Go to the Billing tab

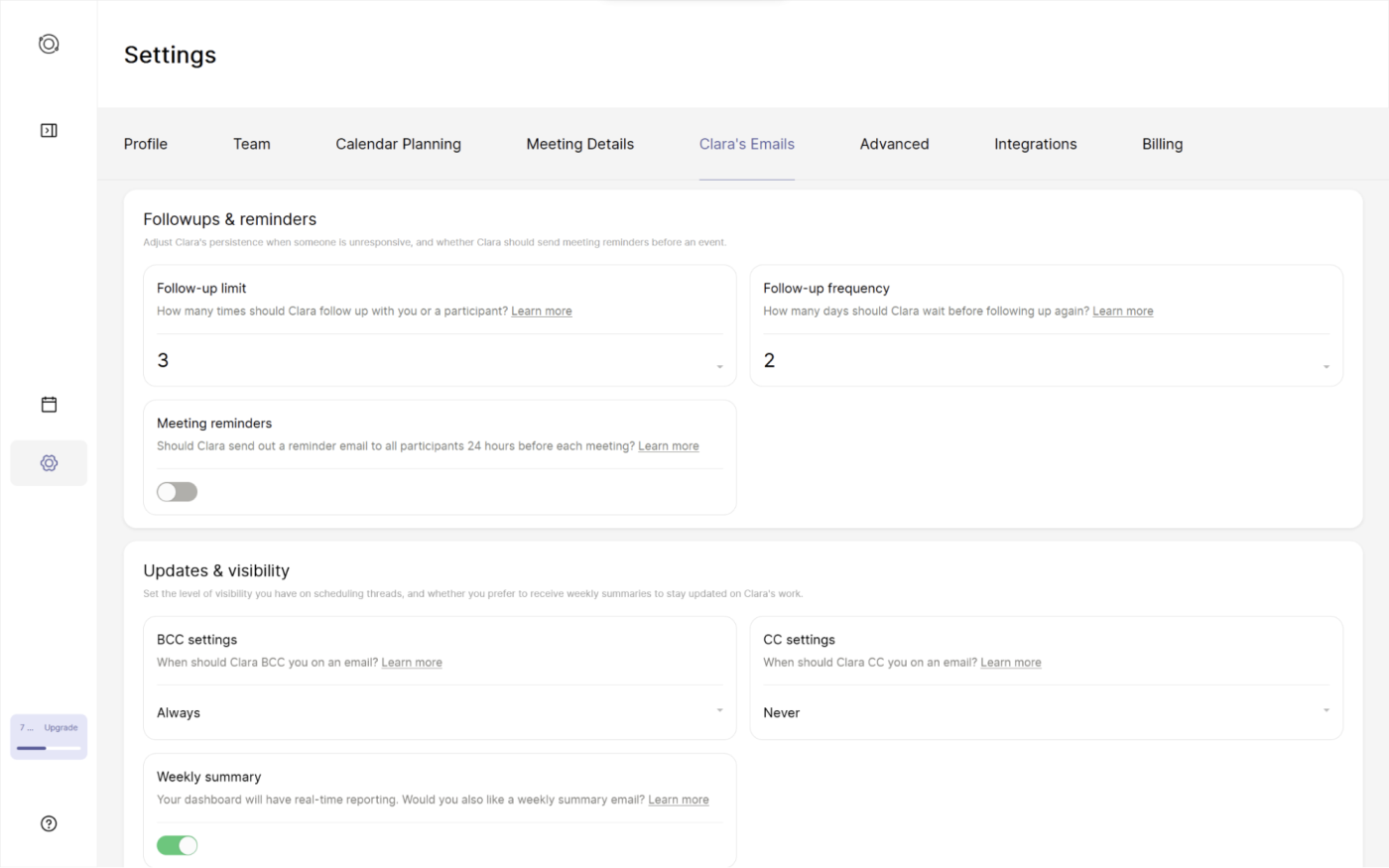1162,144
